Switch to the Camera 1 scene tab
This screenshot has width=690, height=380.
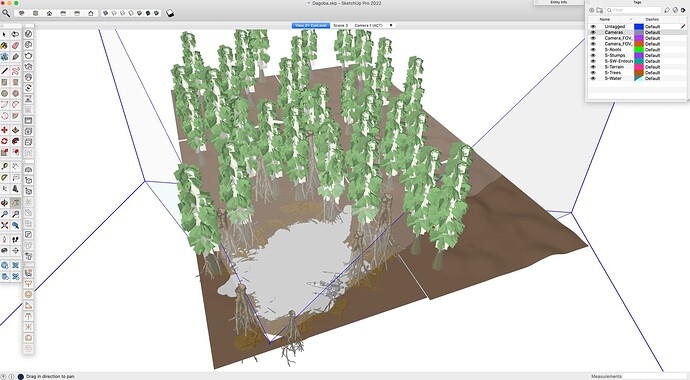click(x=368, y=26)
